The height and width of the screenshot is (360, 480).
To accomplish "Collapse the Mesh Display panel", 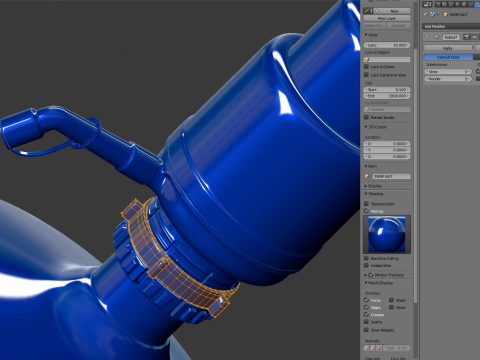I will pos(366,283).
